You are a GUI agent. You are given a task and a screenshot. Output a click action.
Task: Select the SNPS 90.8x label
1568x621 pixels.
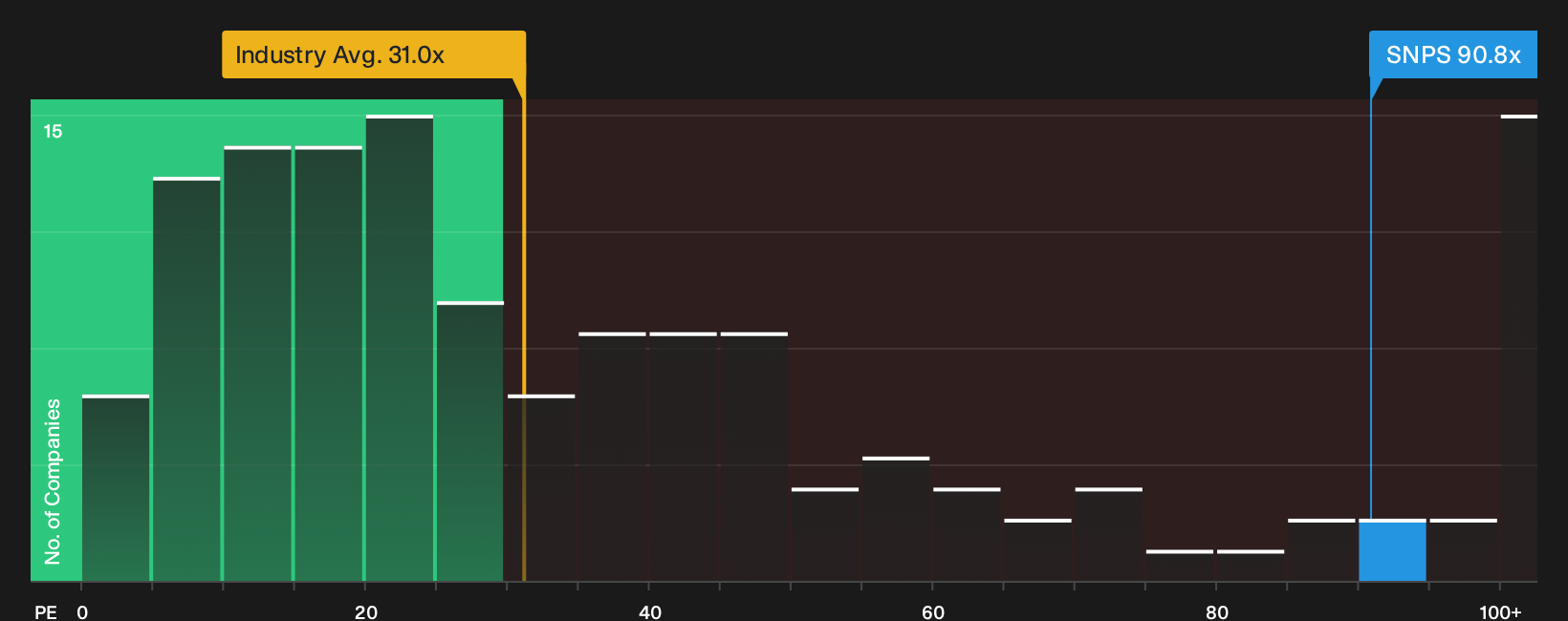click(1453, 54)
